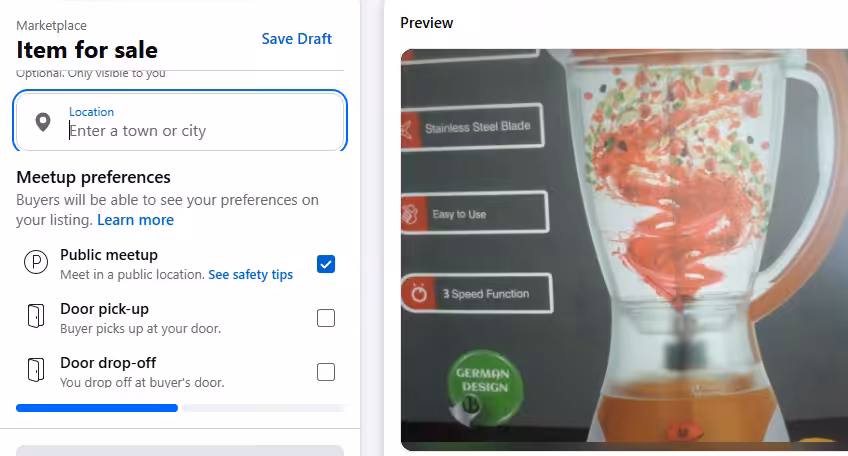Image resolution: width=848 pixels, height=456 pixels.
Task: Click the 3 Speed Function timer badge
Action: tap(476, 294)
